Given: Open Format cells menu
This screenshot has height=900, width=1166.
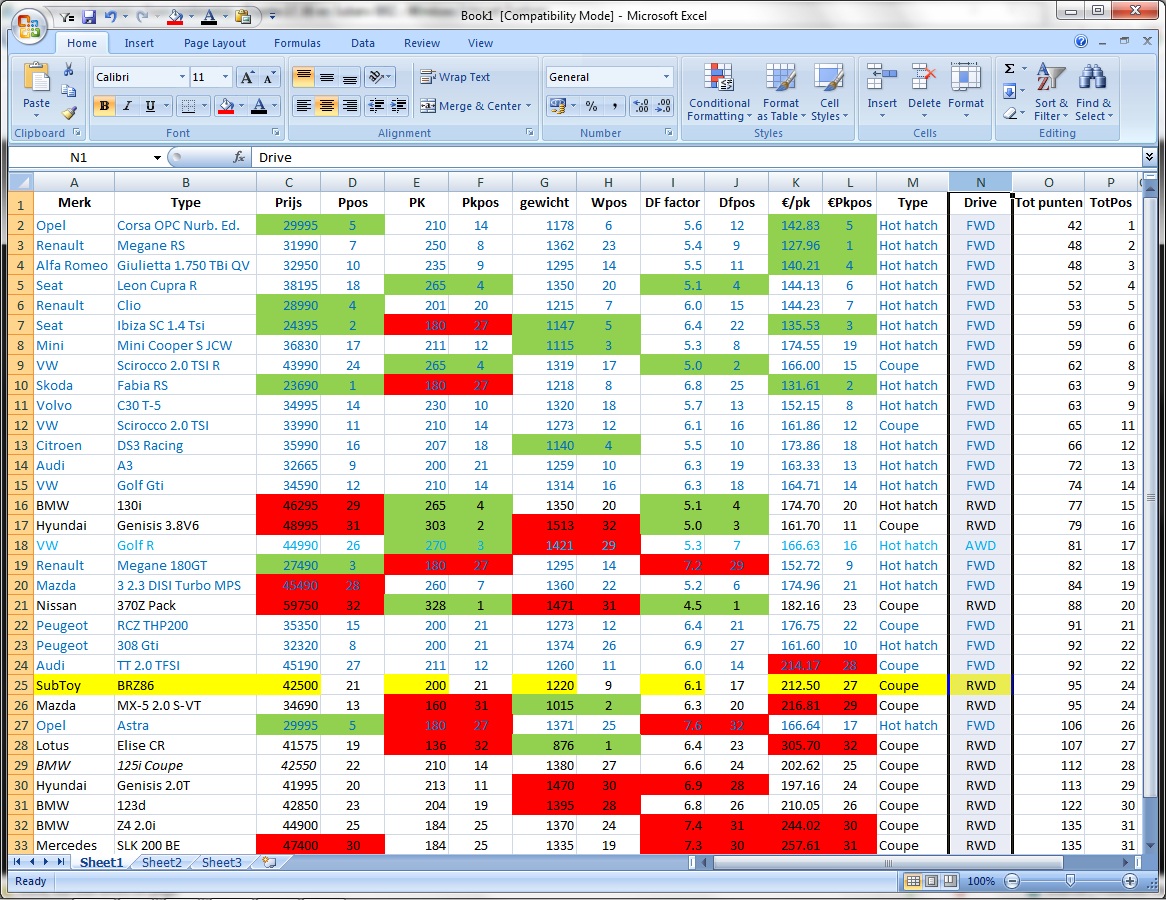Looking at the screenshot, I should pyautogui.click(x=966, y=92).
